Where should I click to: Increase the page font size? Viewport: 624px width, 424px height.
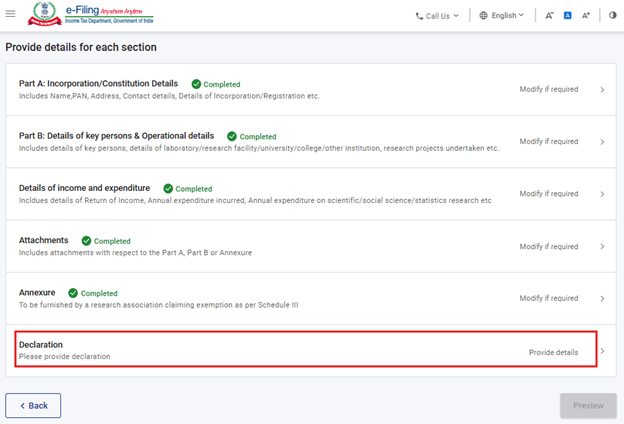586,16
